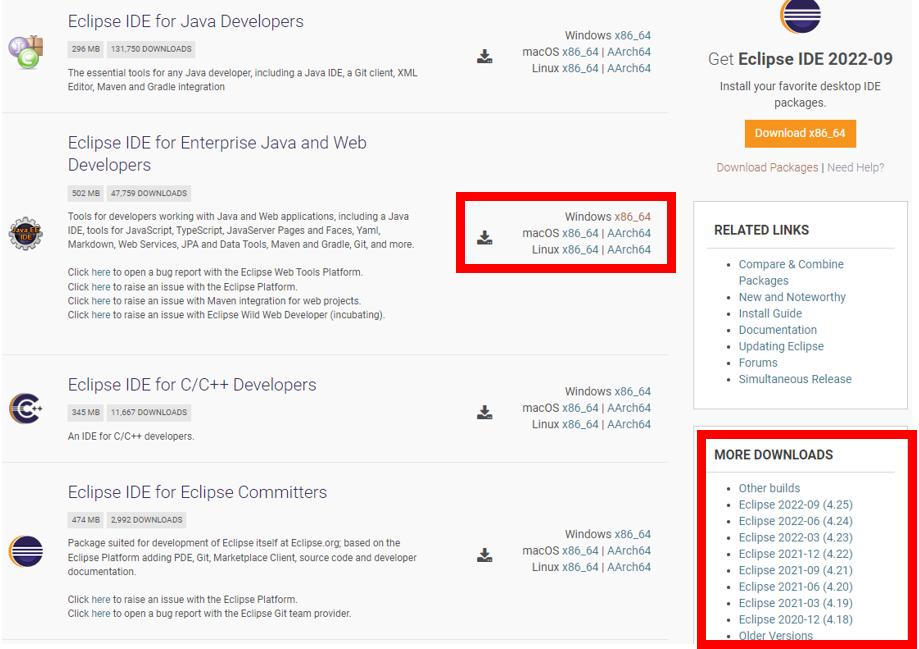Download C/C++ Developers Linux x86_64
The width and height of the screenshot is (919, 649).
point(580,424)
